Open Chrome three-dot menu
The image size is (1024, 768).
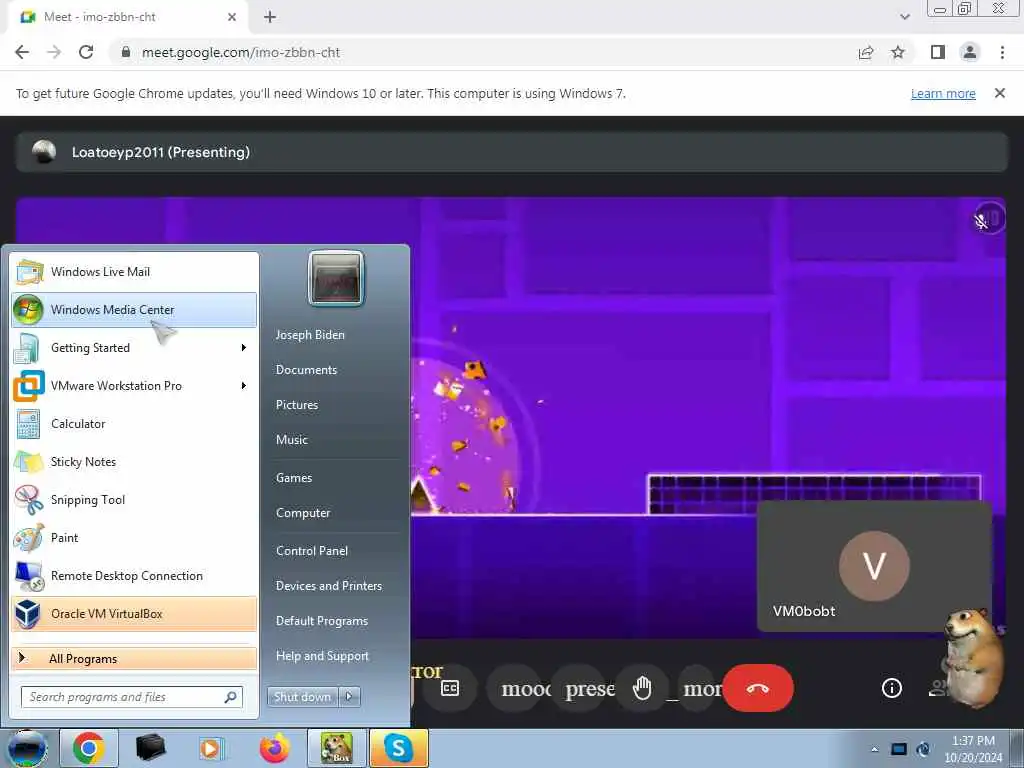point(1002,52)
